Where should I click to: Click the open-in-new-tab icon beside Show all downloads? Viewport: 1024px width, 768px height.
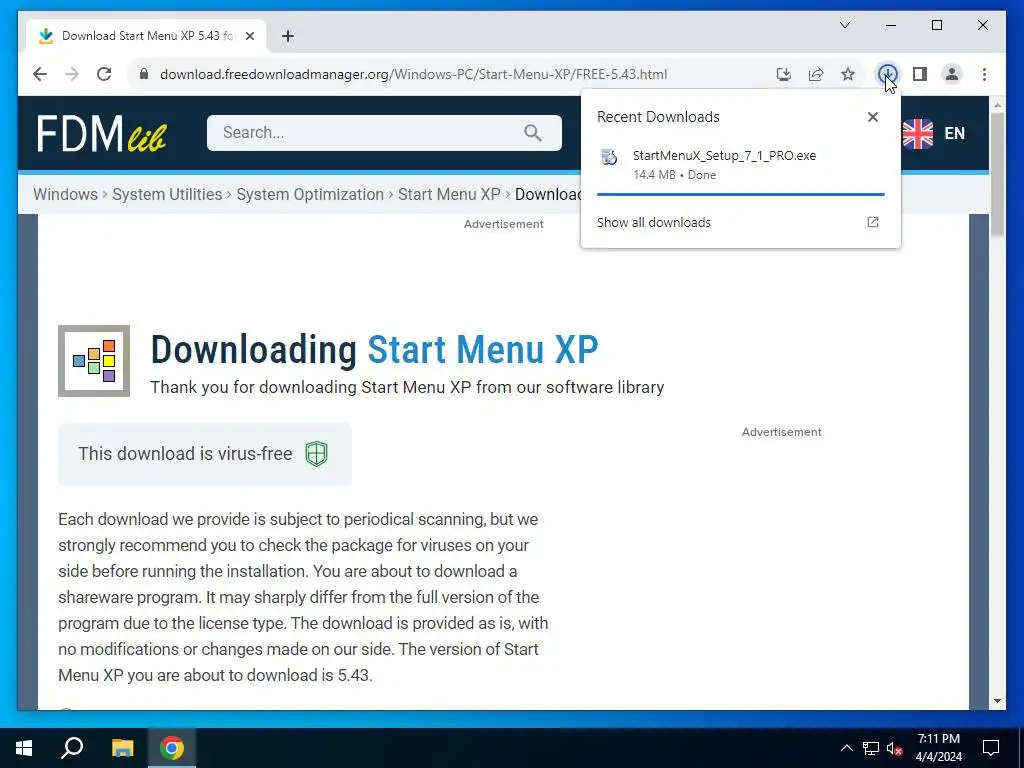(872, 222)
